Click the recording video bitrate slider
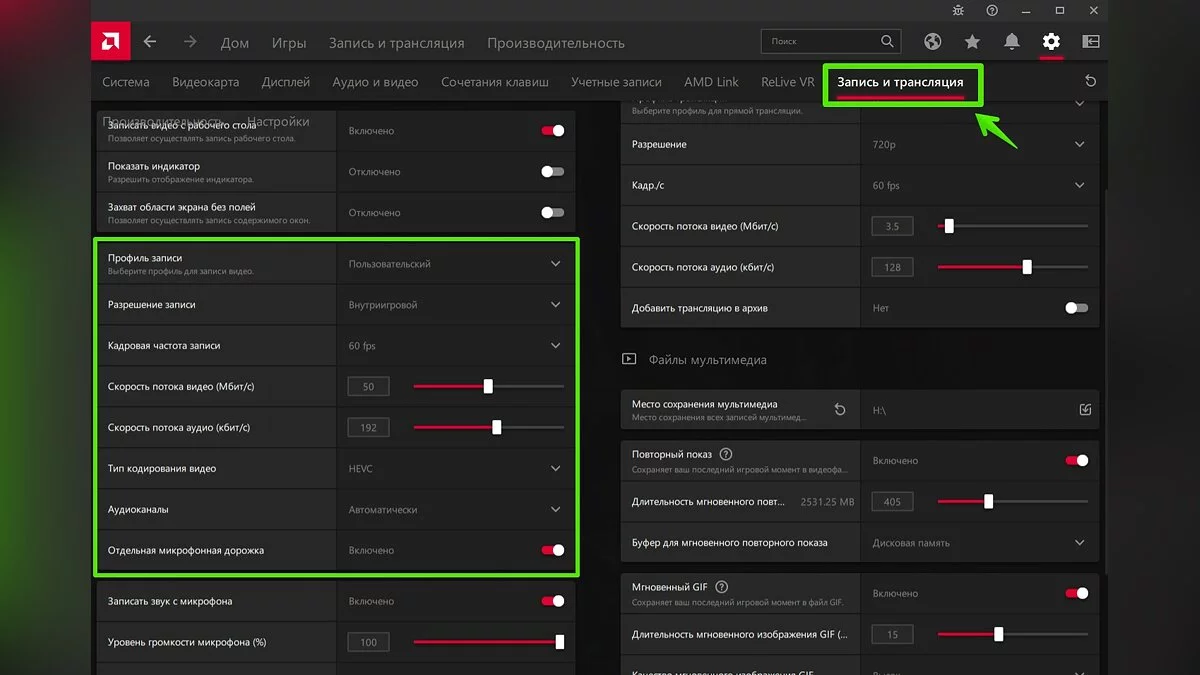Image resolution: width=1200 pixels, height=675 pixels. pyautogui.click(x=488, y=387)
